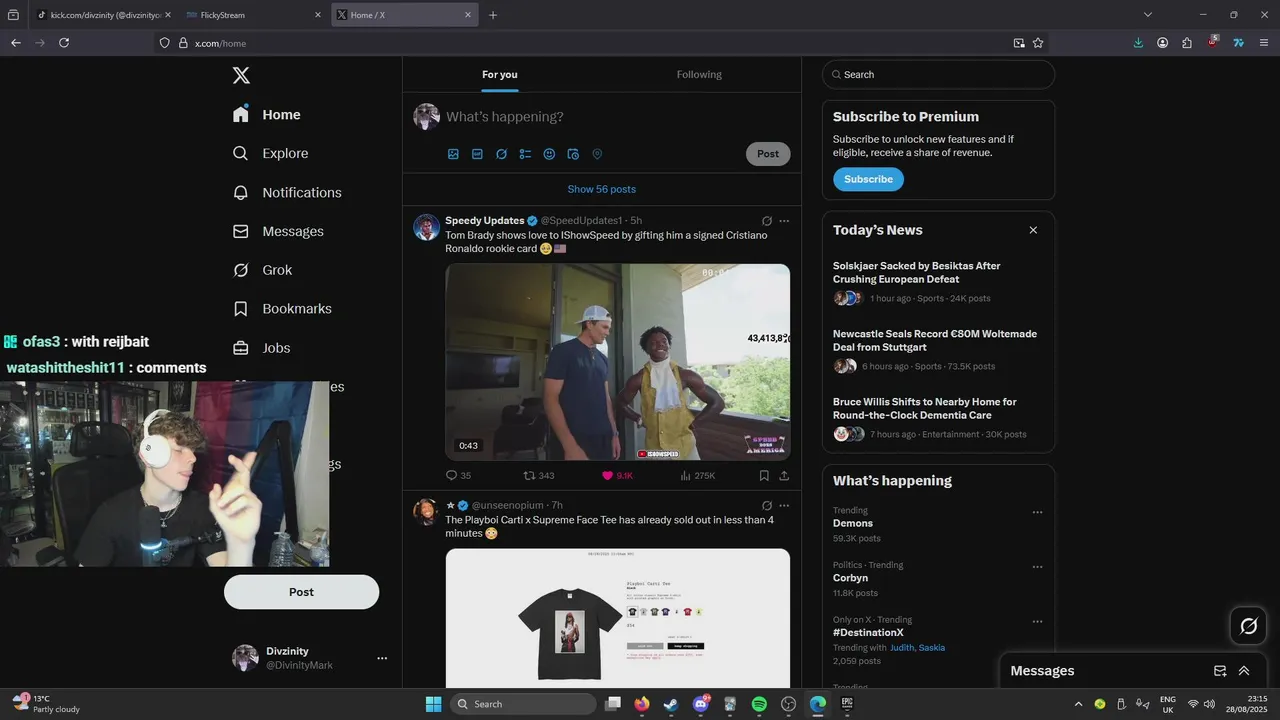Open Grok actions on unseenopium post
1280x720 pixels.
click(x=767, y=506)
